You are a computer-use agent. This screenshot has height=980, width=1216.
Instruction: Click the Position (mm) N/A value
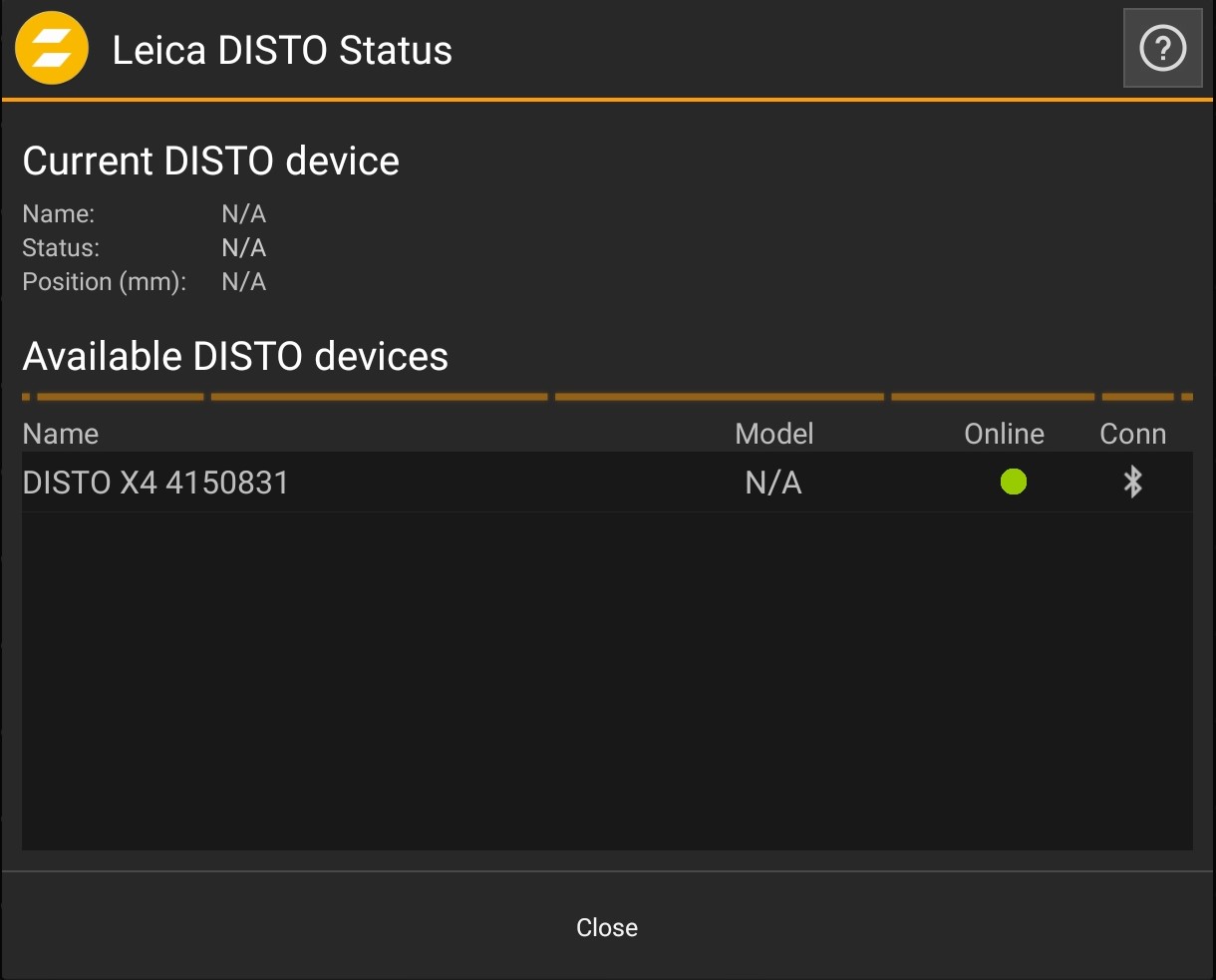pos(244,281)
